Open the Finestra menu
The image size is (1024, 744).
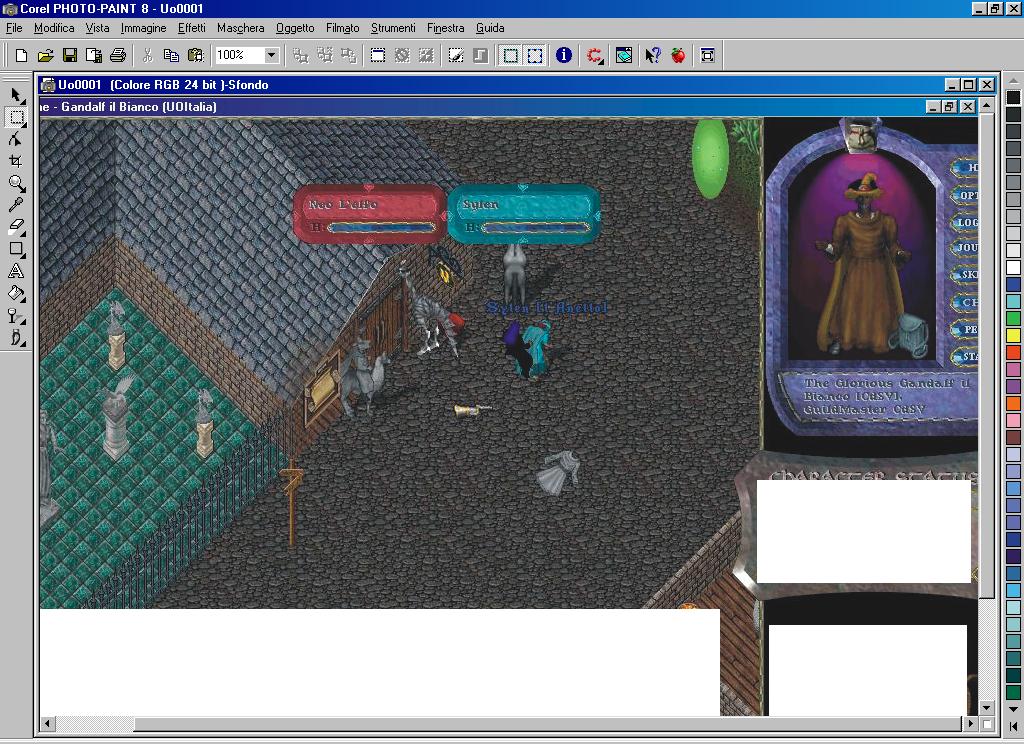coord(445,28)
